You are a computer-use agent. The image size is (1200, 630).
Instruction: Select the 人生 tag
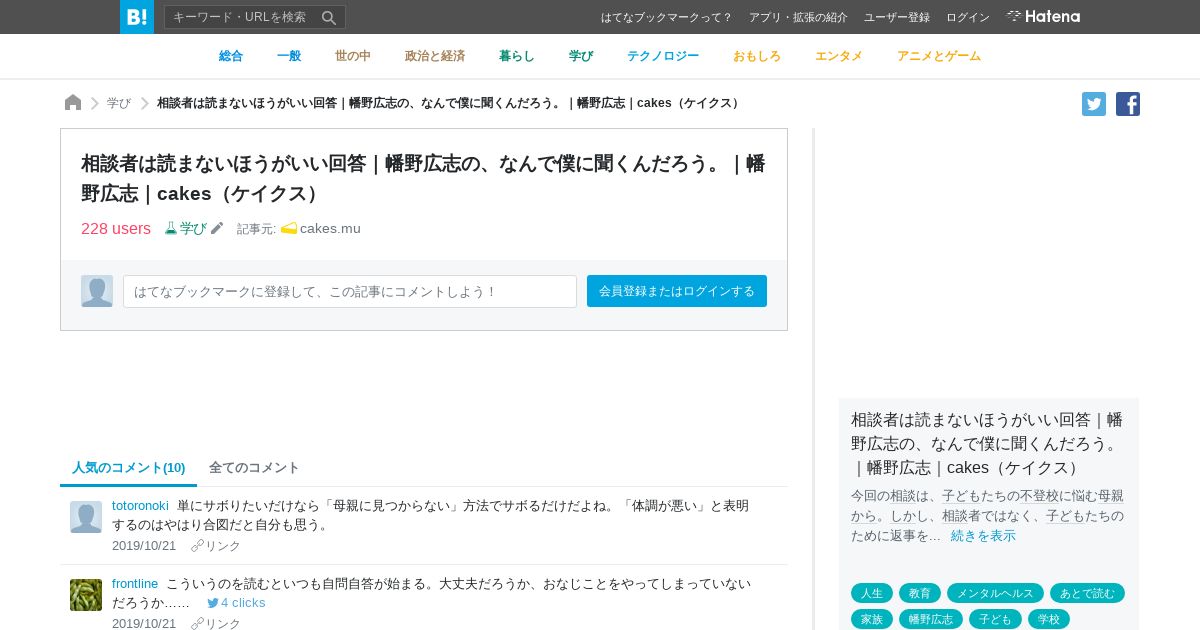pyautogui.click(x=872, y=593)
